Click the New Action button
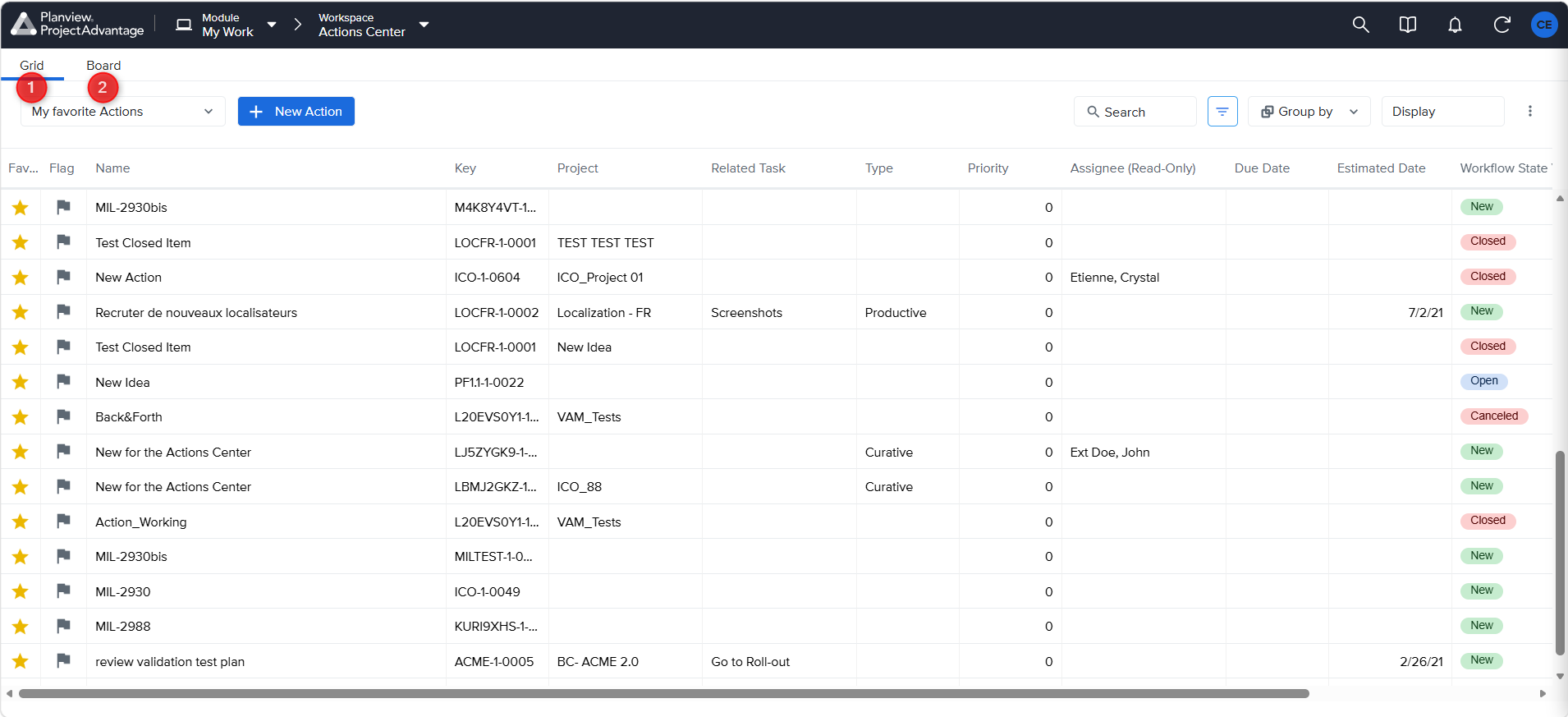Image resolution: width=1568 pixels, height=717 pixels. tap(296, 112)
